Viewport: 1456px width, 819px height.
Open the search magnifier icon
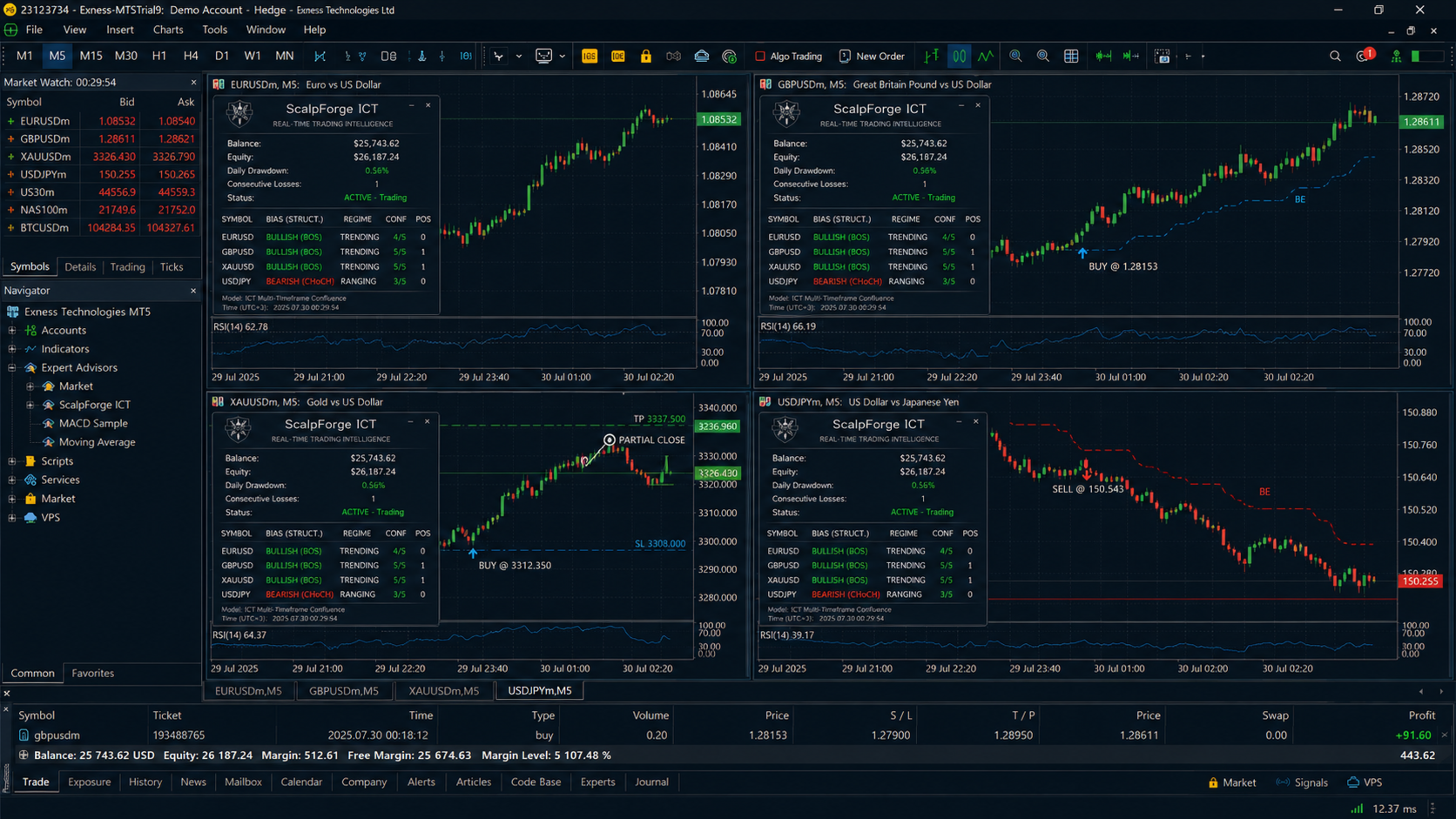click(x=1335, y=57)
